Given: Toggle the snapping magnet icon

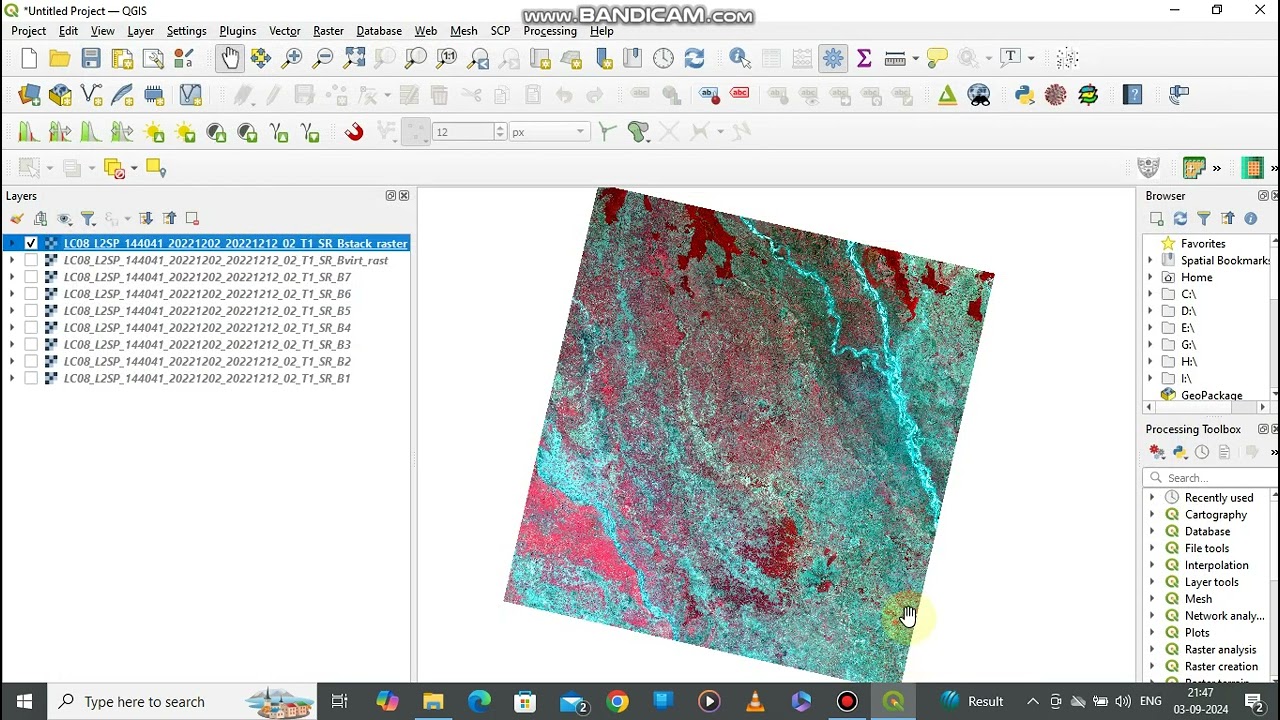Looking at the screenshot, I should pos(354,132).
